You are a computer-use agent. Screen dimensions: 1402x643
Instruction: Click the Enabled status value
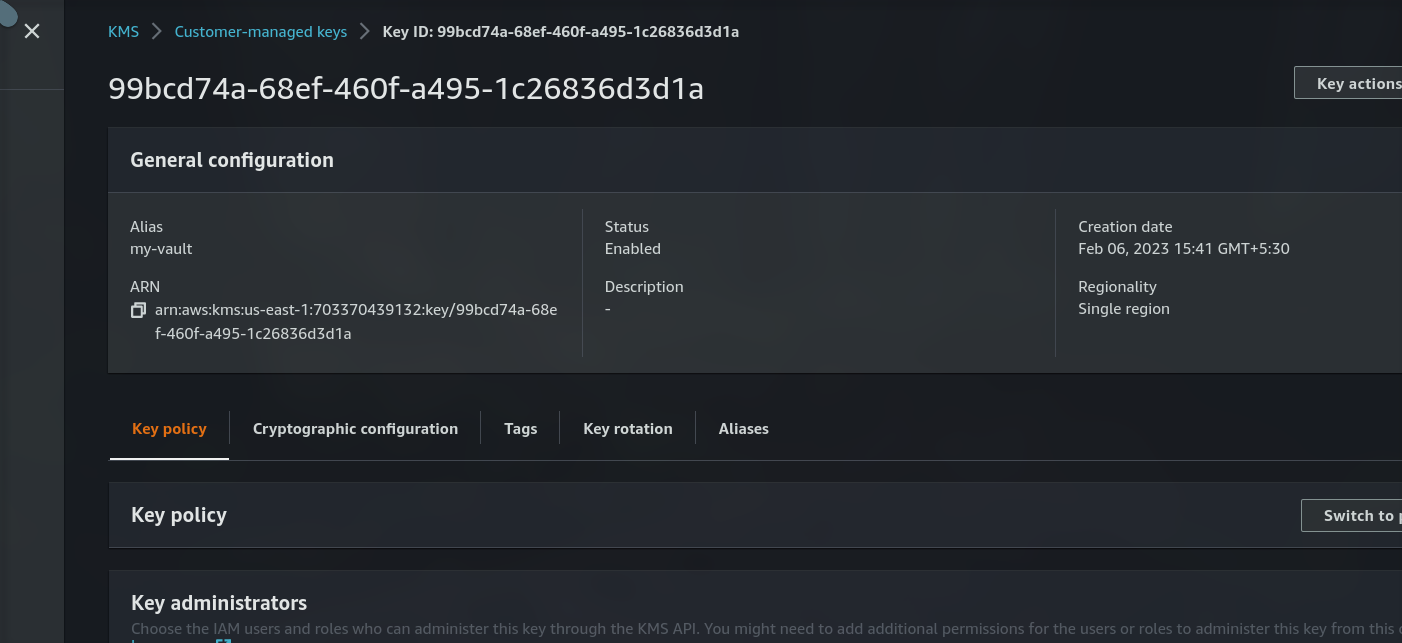[x=633, y=249]
